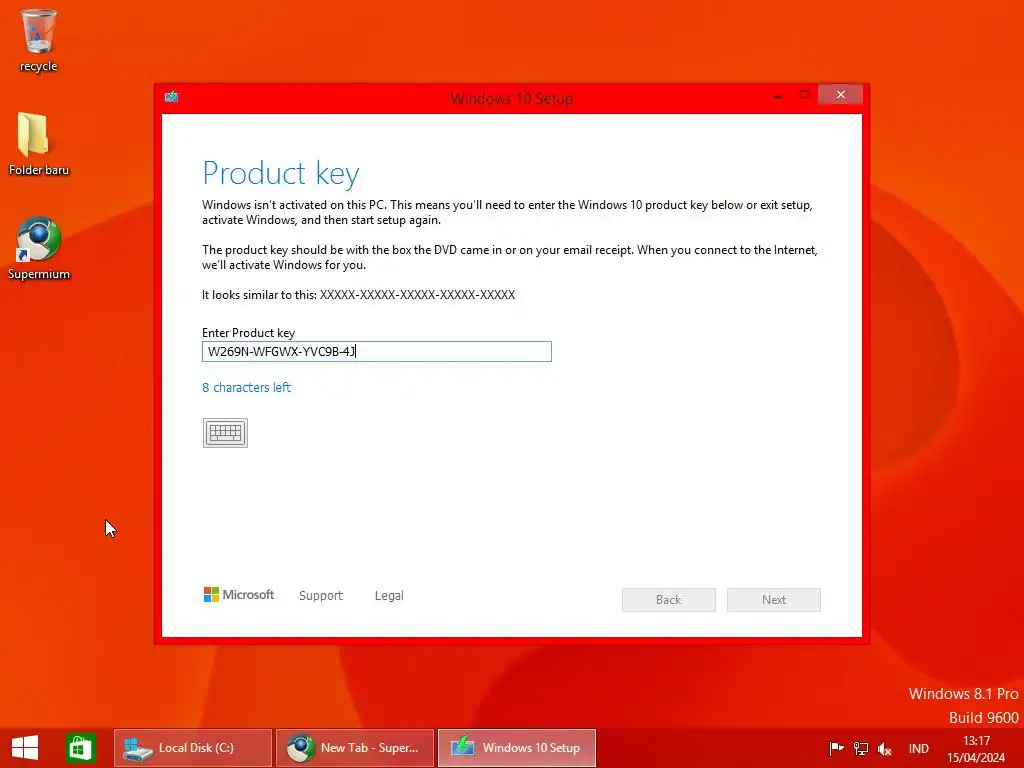This screenshot has height=768, width=1024.
Task: Click the 'Product key' heading
Action: point(281,173)
